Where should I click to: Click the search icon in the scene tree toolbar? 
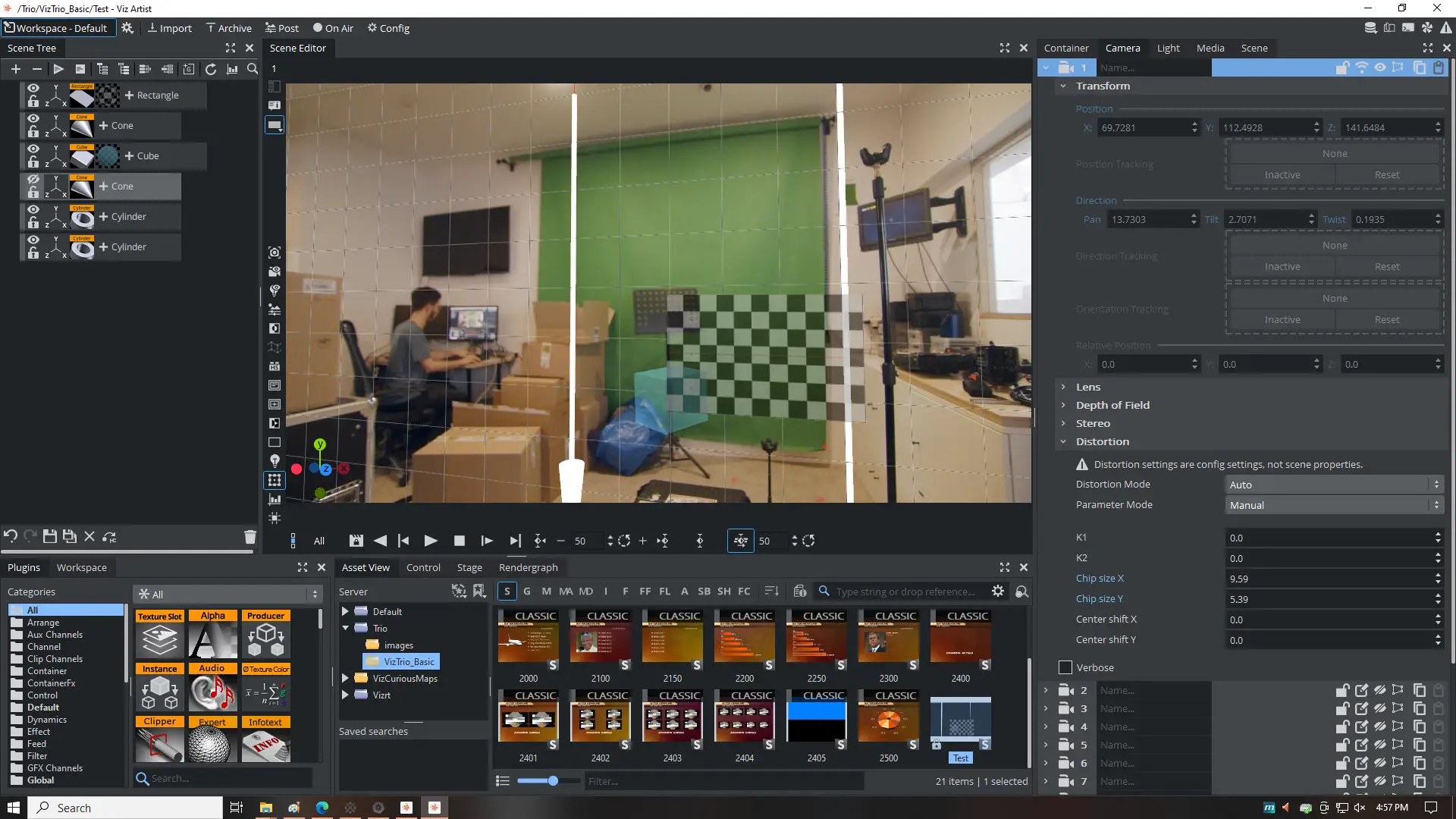253,69
